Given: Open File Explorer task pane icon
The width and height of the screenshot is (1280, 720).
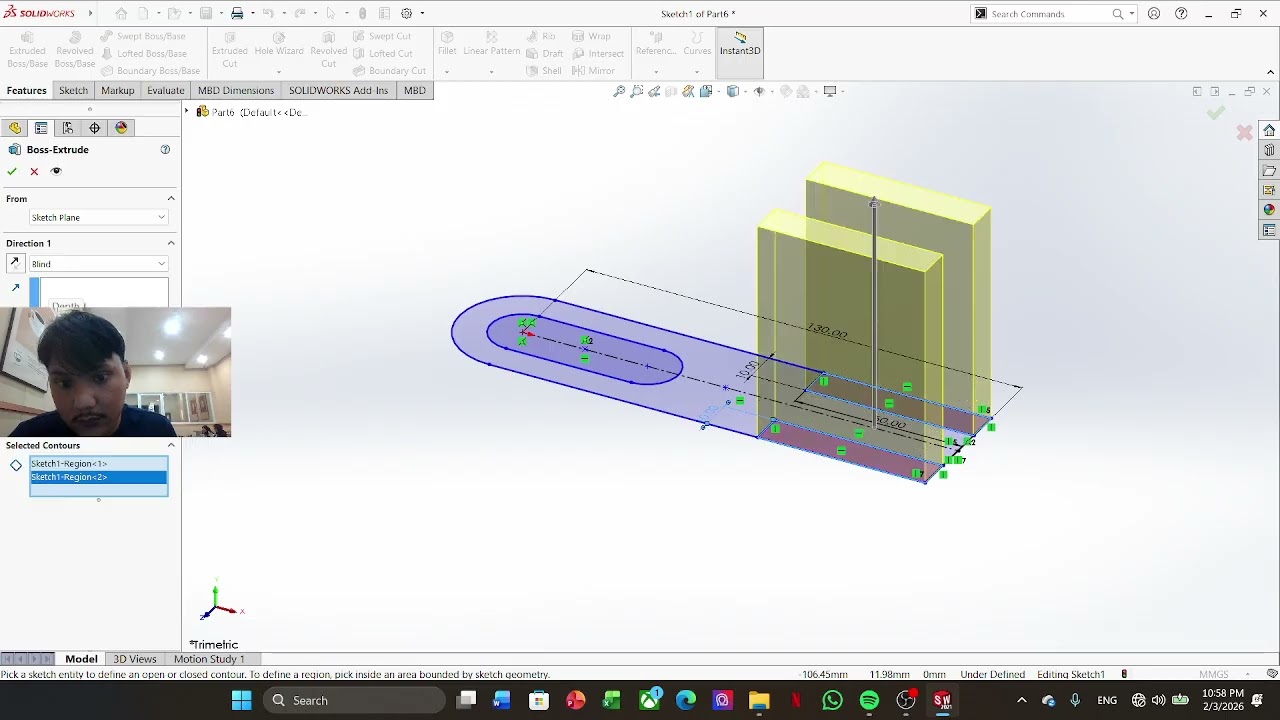Looking at the screenshot, I should (1269, 170).
